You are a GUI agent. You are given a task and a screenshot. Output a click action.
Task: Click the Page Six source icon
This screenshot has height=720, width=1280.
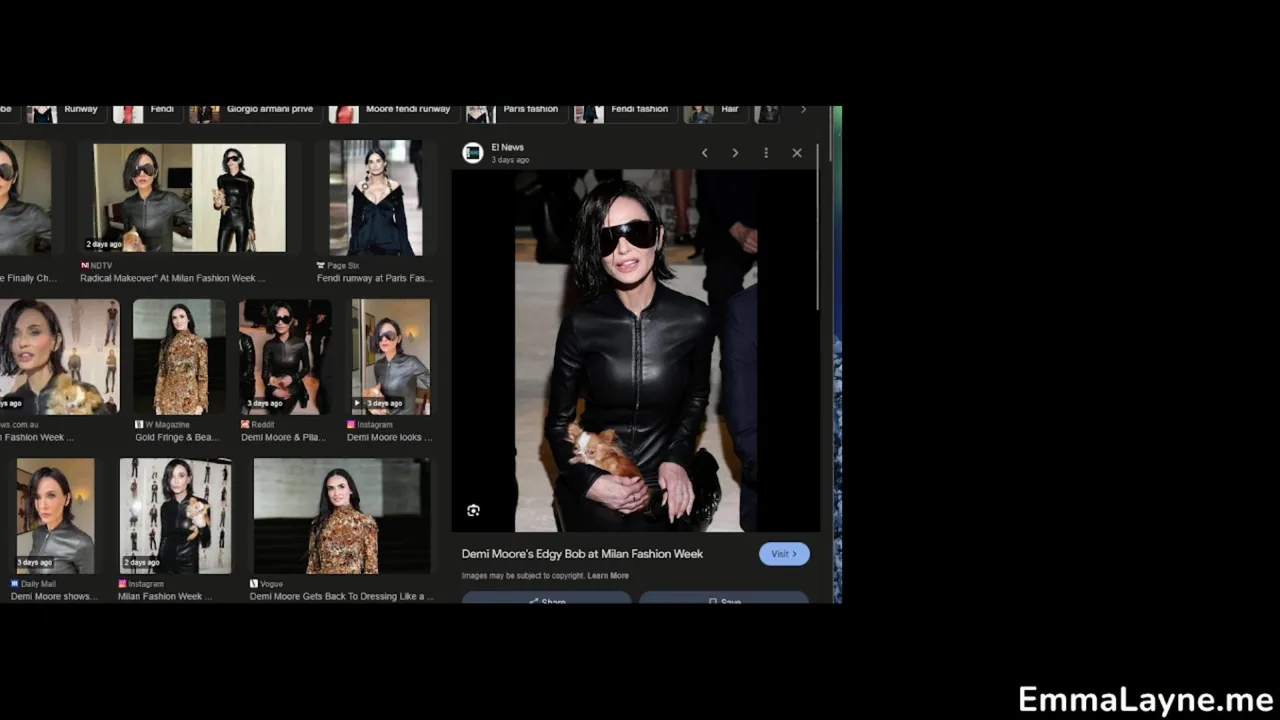tap(321, 266)
